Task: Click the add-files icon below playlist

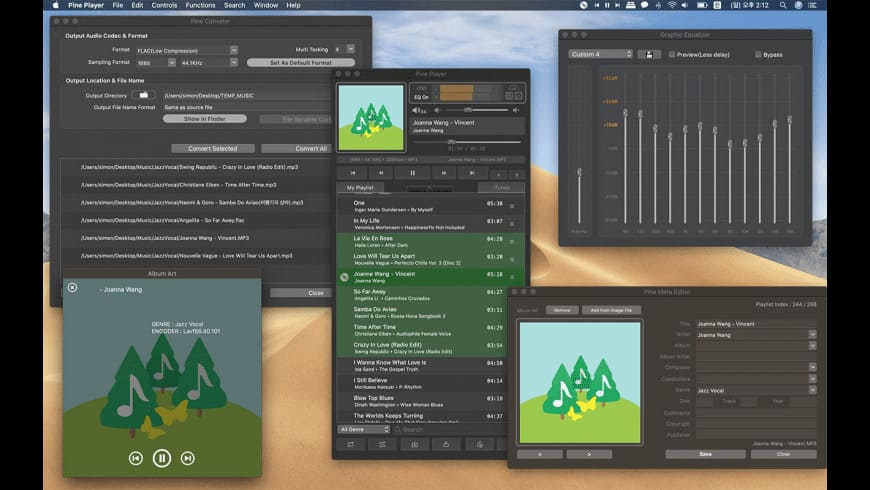Action: 414,444
